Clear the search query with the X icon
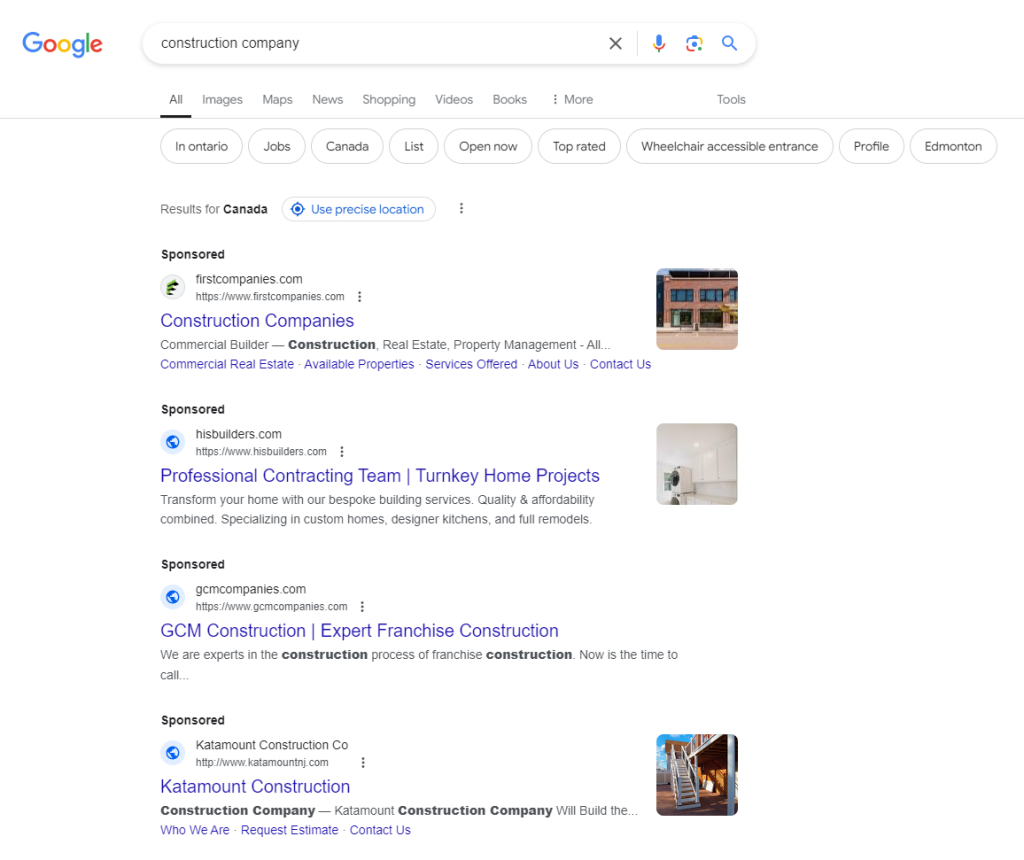This screenshot has height=860, width=1024. 615,43
